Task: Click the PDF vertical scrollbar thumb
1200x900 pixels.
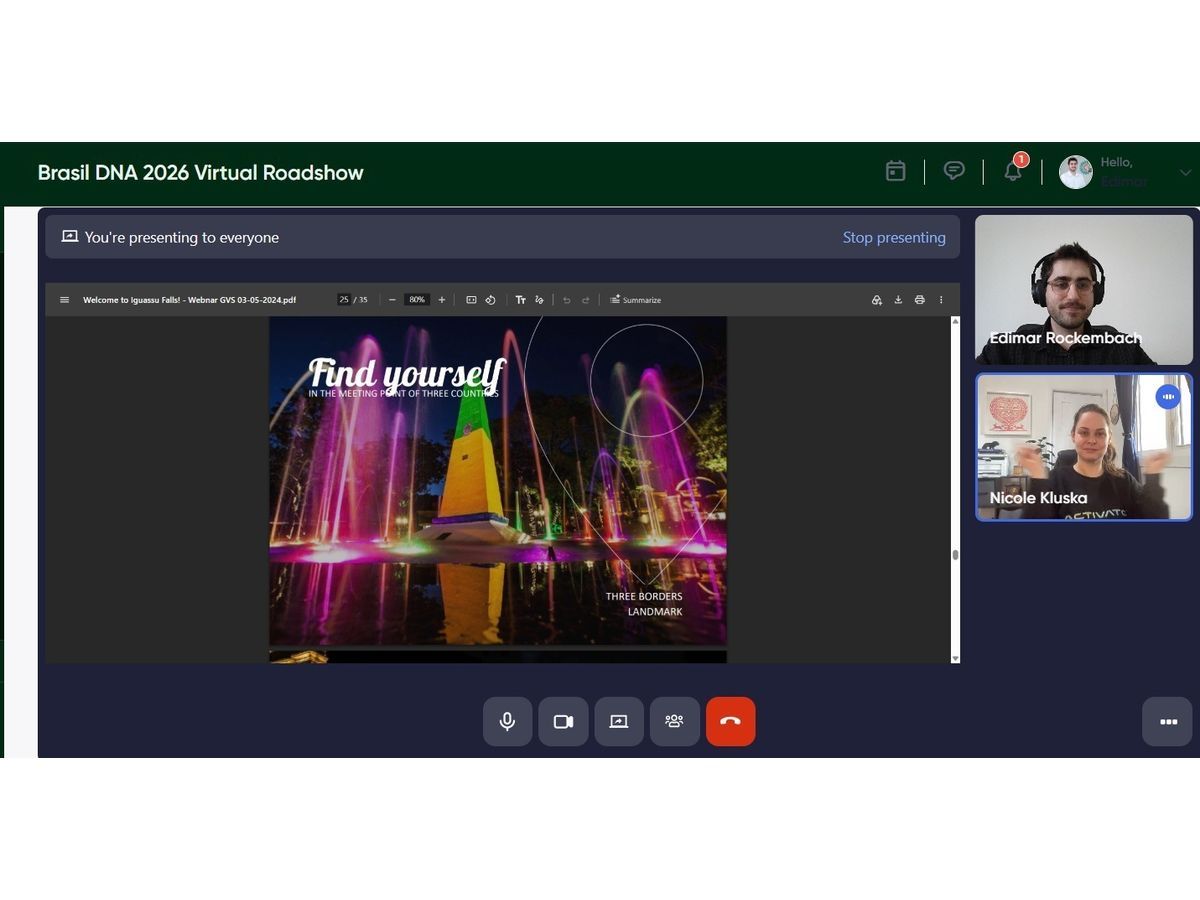Action: (955, 555)
